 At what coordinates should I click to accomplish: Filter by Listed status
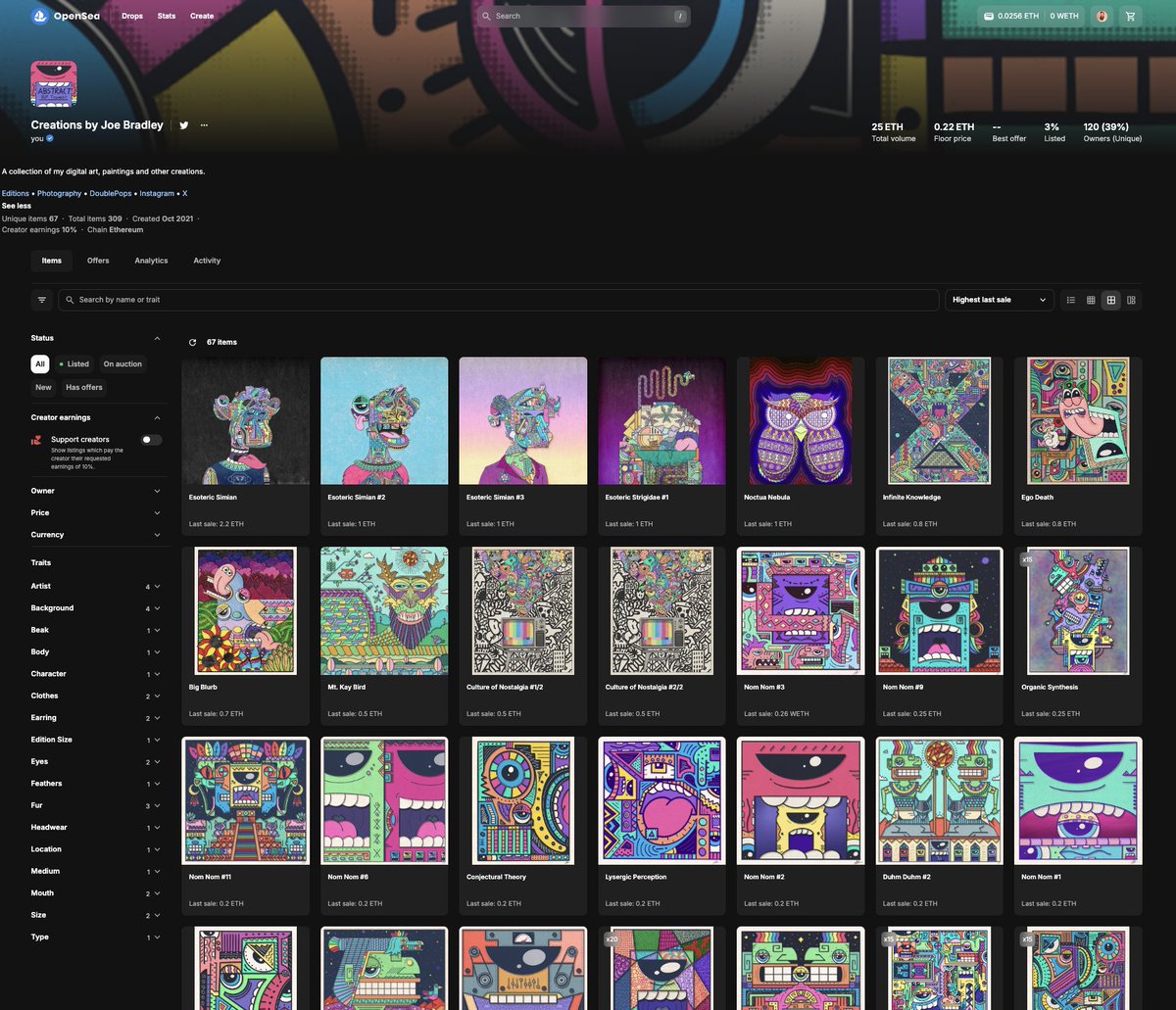(x=73, y=363)
